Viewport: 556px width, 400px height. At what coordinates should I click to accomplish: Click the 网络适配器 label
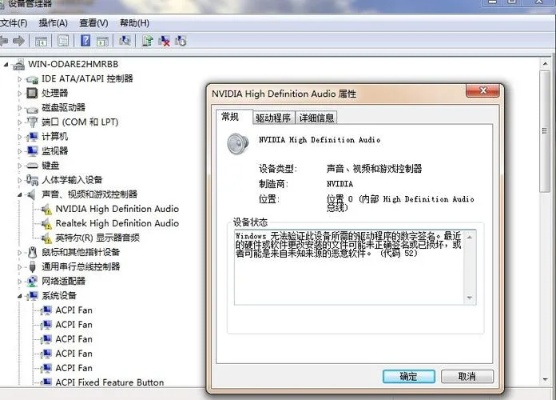tap(63, 281)
